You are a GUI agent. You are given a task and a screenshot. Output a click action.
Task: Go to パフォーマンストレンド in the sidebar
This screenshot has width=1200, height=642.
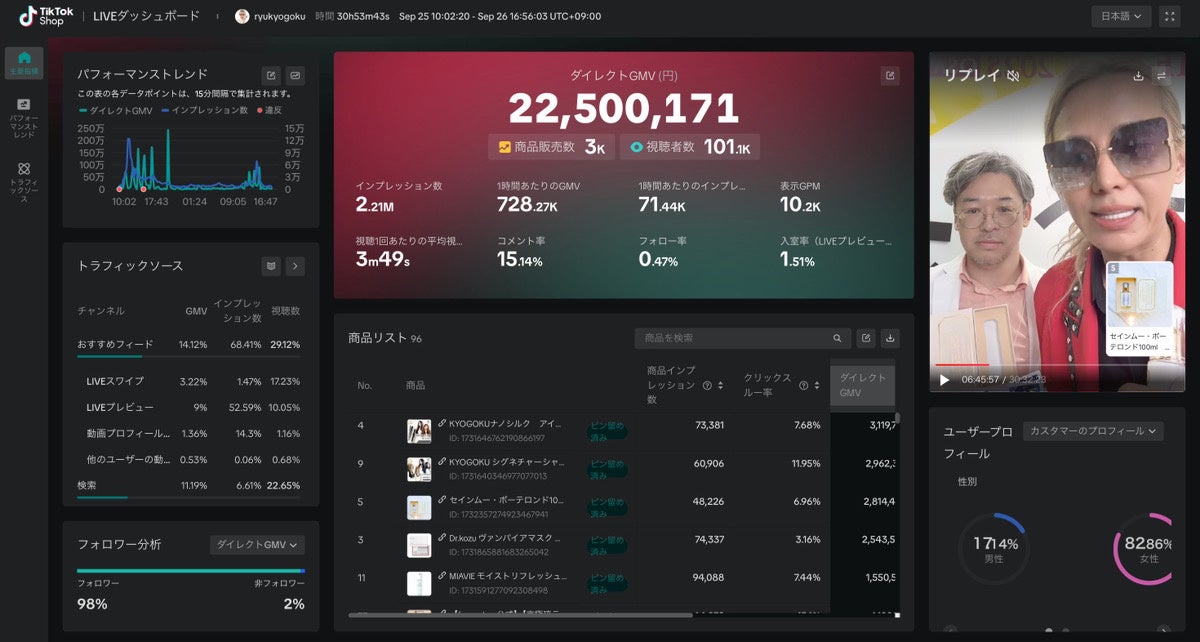[24, 118]
